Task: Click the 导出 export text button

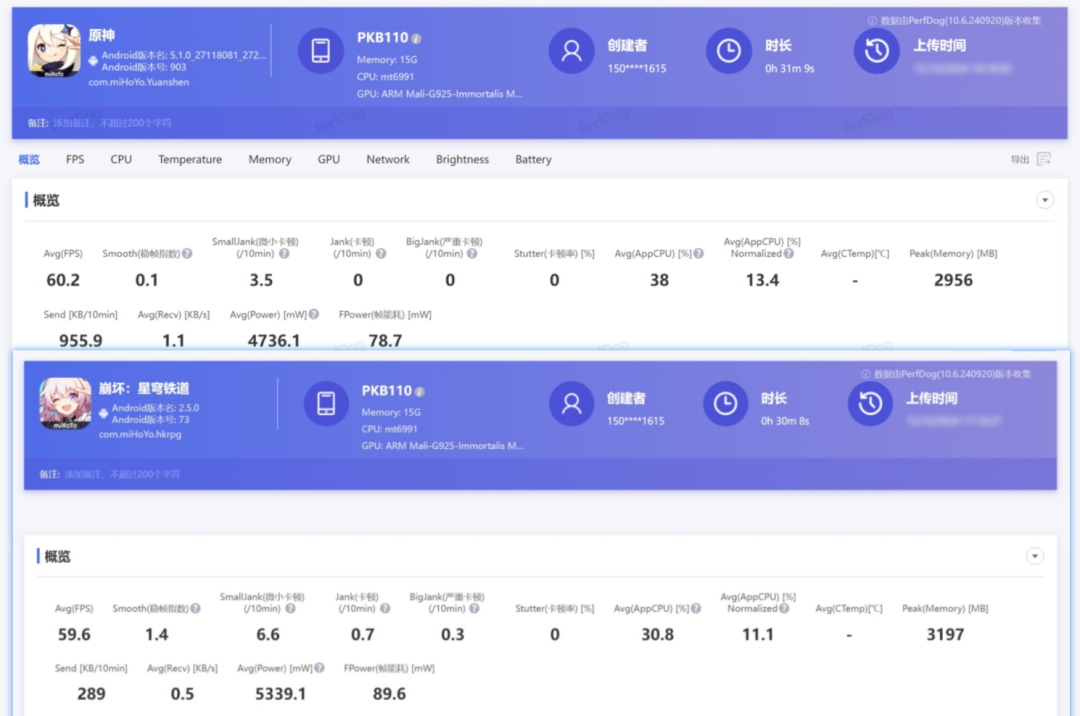Action: (x=1019, y=159)
